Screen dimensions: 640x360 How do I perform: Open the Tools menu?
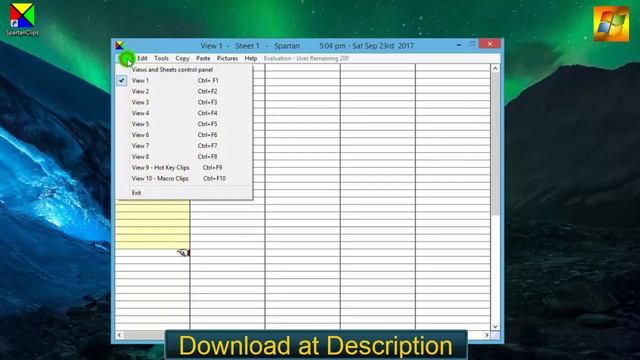point(161,58)
